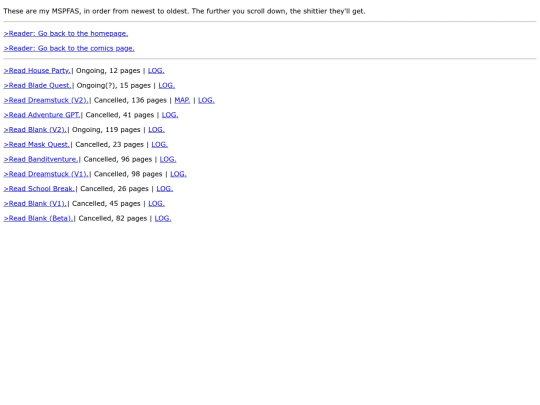Viewport: 540px width, 405px height.
Task: Open LOG for Blade Quest
Action: point(167,85)
